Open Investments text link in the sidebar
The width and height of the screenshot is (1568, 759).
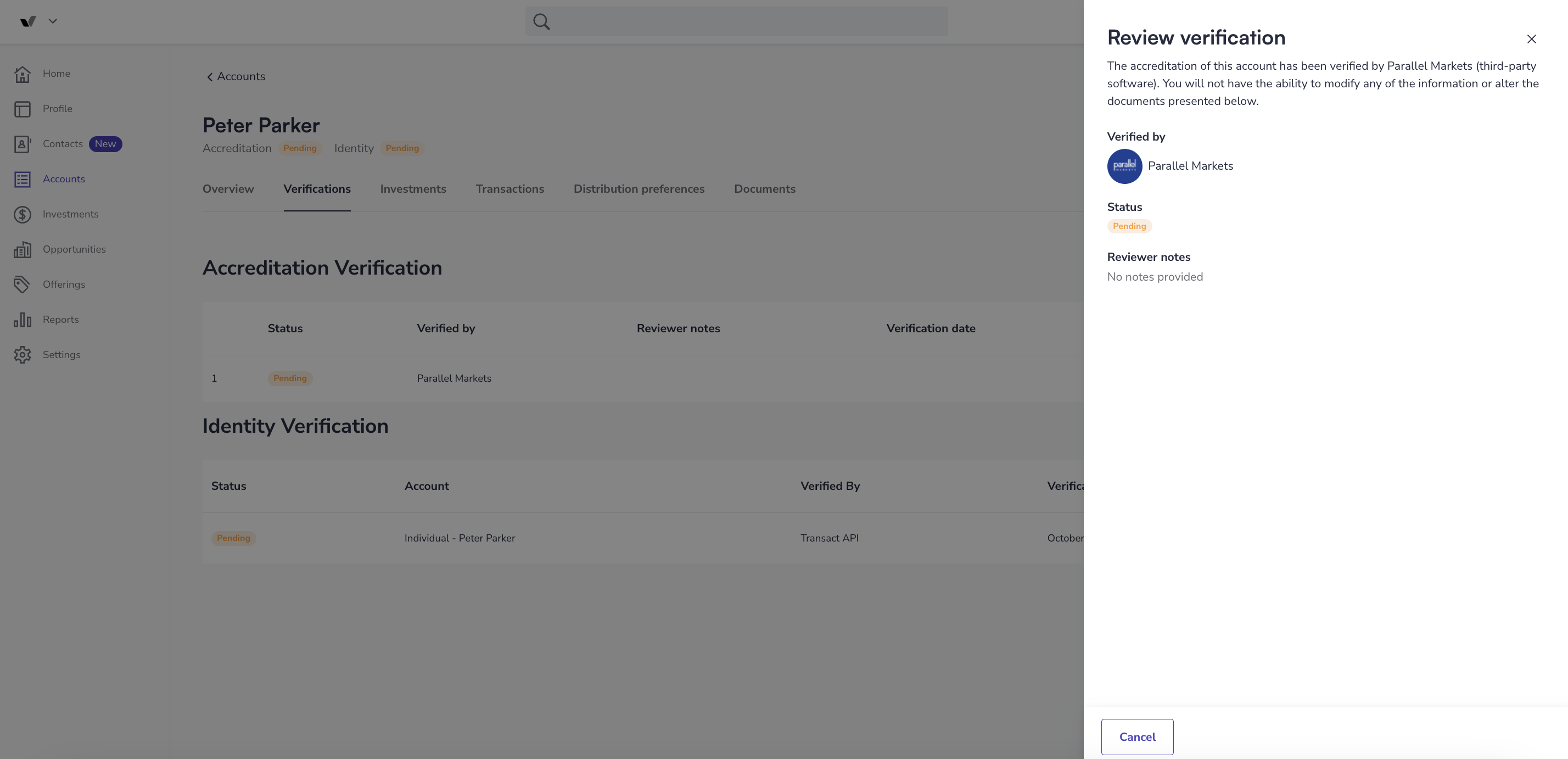coord(71,214)
